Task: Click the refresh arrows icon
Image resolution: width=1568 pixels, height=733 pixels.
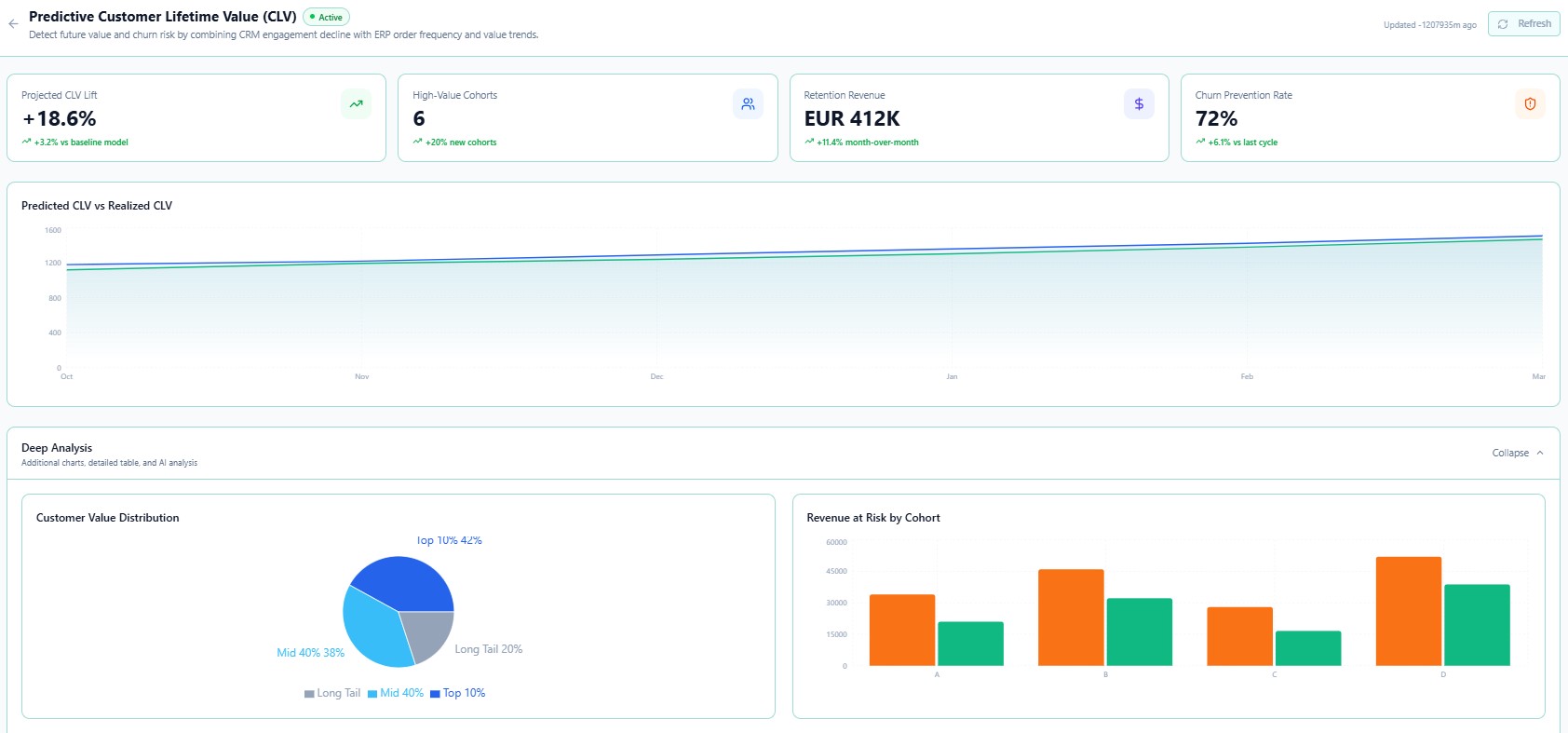Action: tap(1503, 24)
